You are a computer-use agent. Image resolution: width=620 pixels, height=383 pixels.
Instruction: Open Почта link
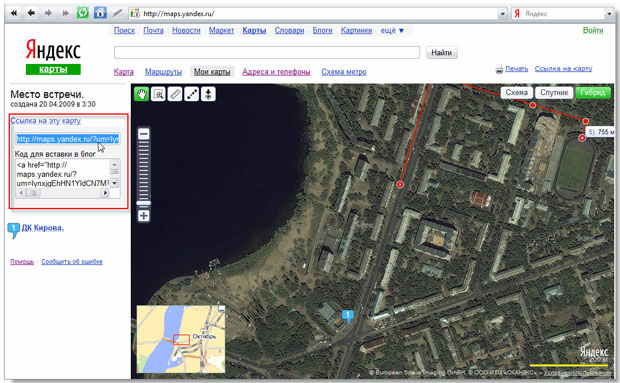point(153,30)
